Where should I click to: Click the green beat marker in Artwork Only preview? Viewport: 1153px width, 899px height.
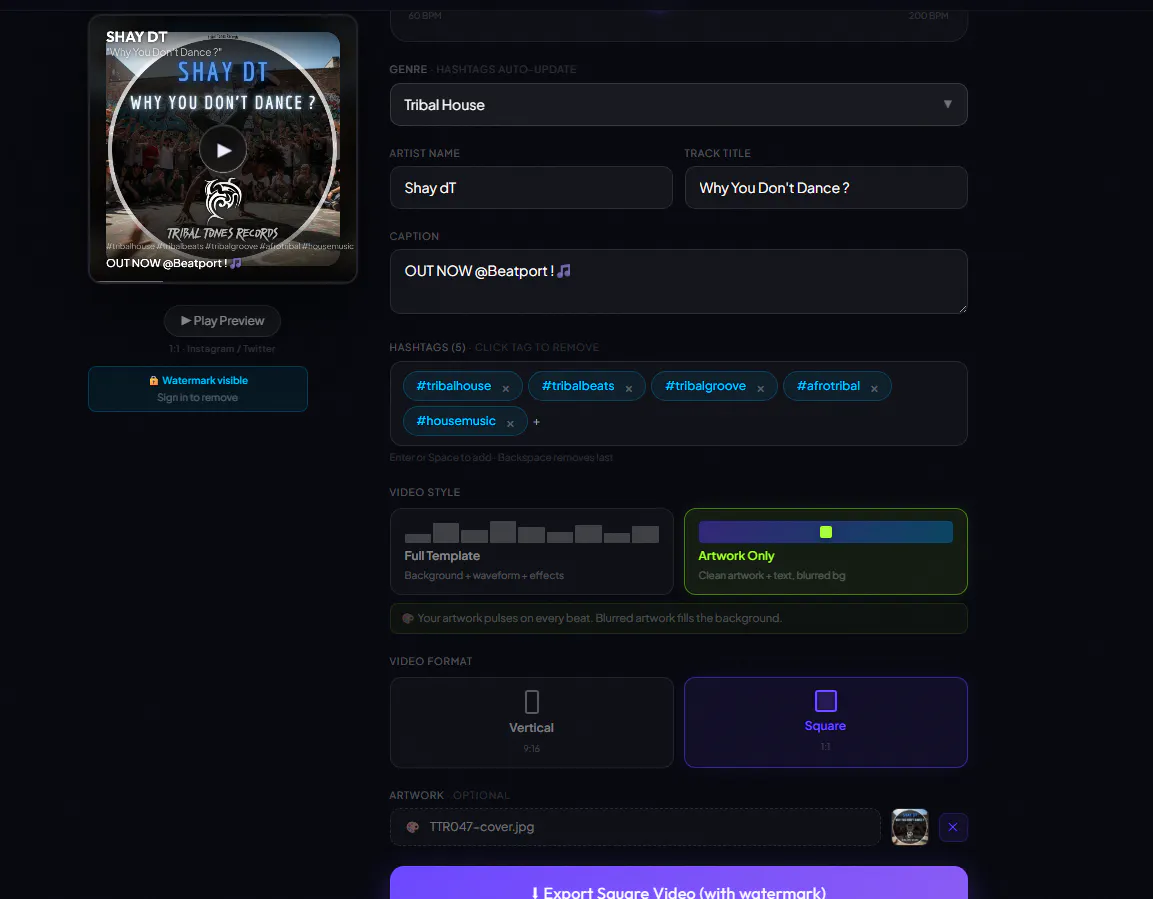pyautogui.click(x=826, y=532)
